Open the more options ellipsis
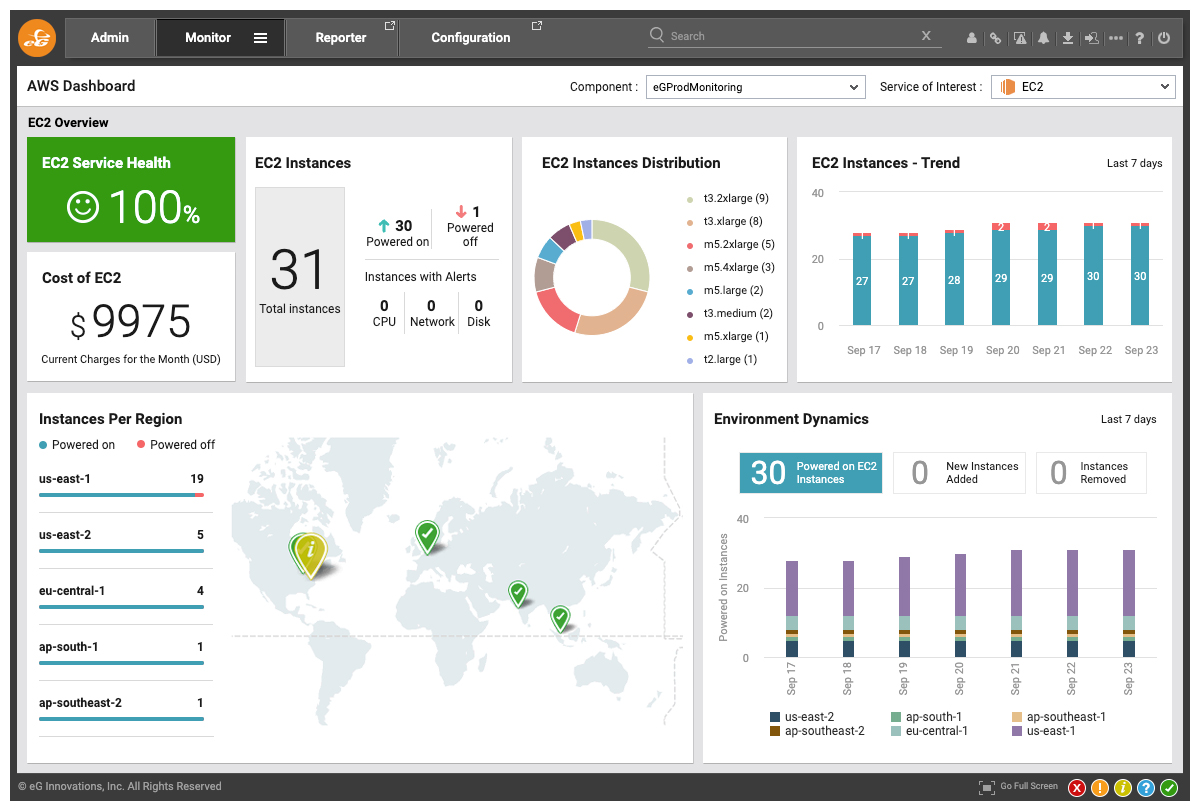Viewport: 1200px width, 811px height. pos(1116,38)
